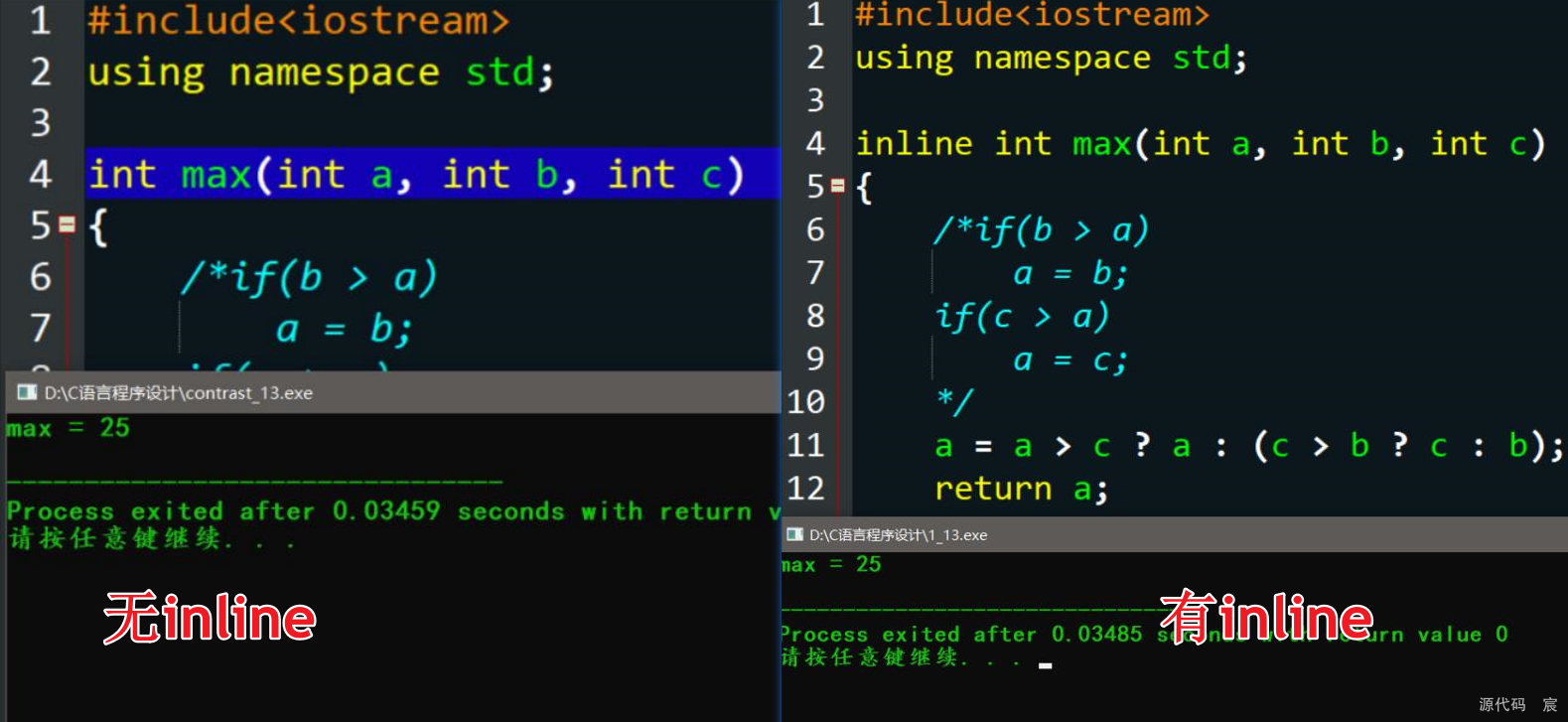The height and width of the screenshot is (722, 1568).
Task: Collapse the fold marker at line 5 in right editor
Action: tap(837, 186)
